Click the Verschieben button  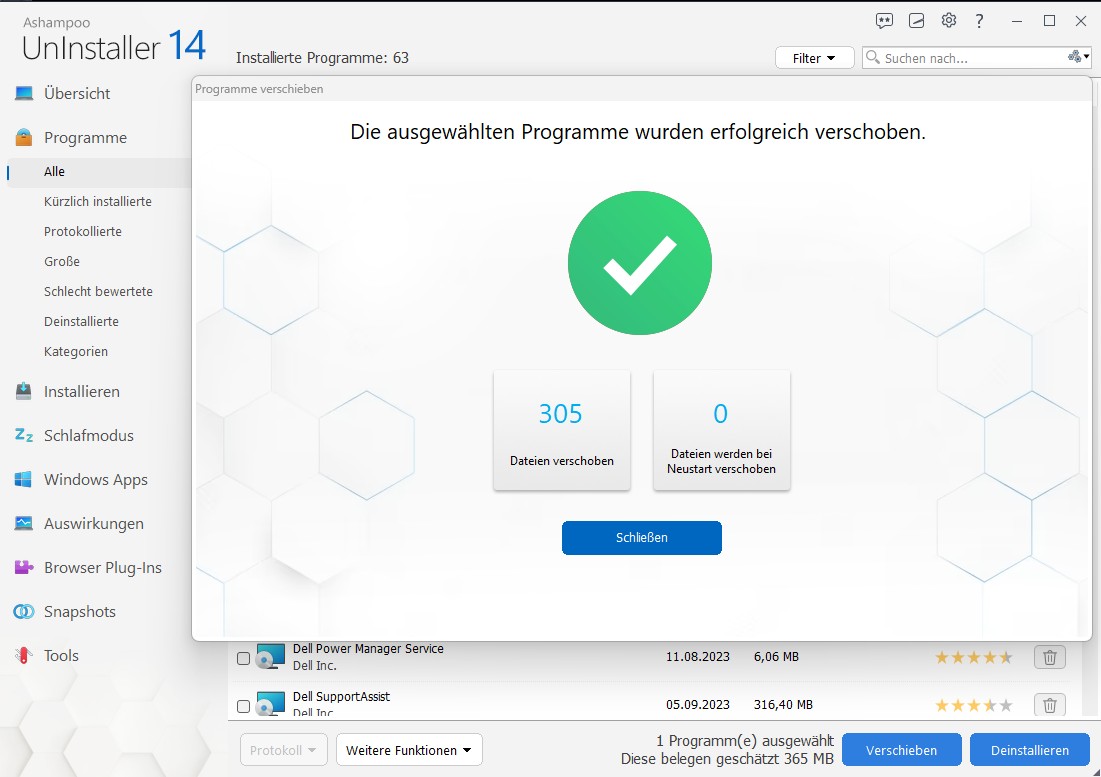pyautogui.click(x=902, y=750)
